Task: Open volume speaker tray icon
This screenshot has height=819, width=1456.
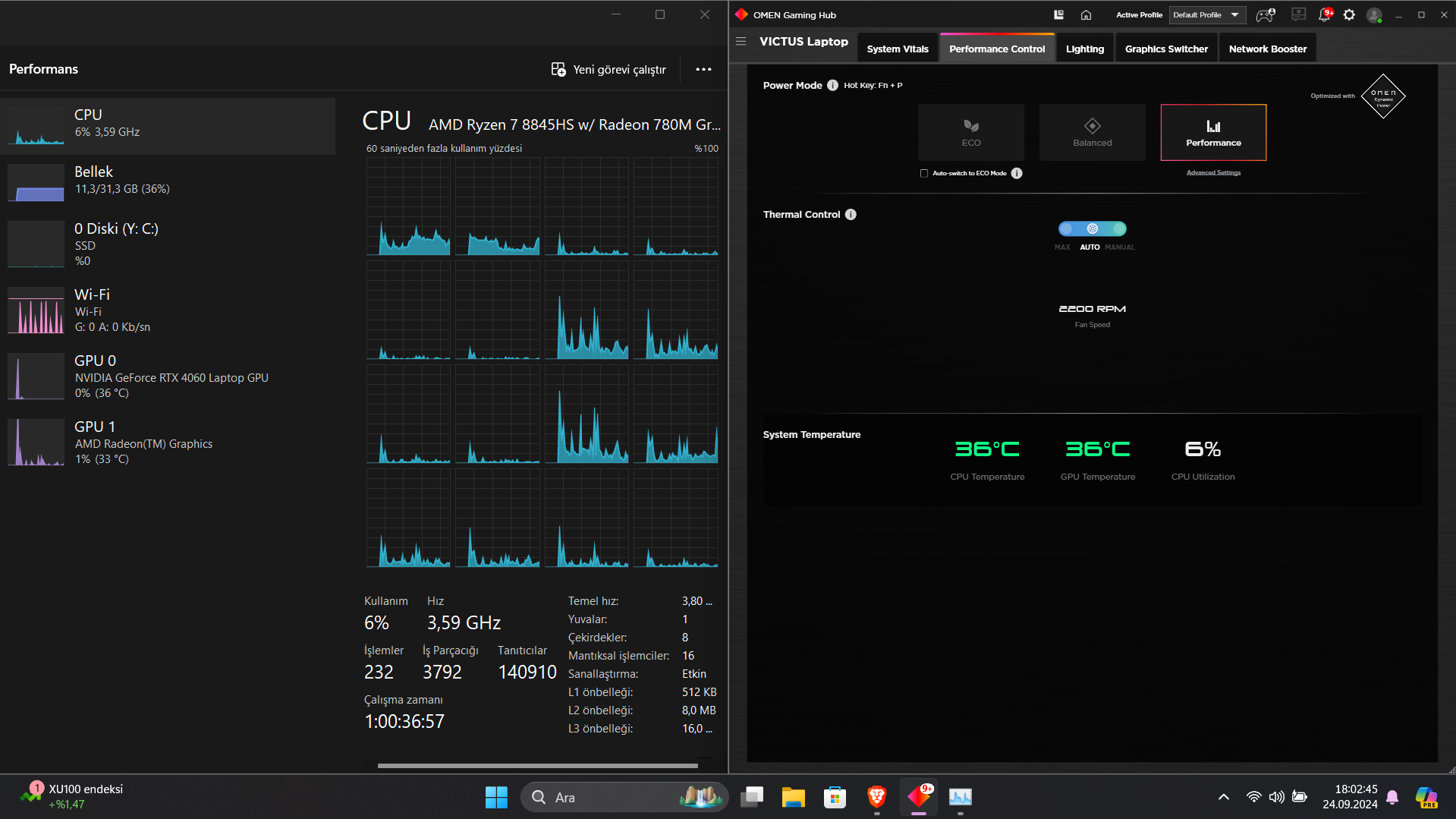Action: 1277,797
